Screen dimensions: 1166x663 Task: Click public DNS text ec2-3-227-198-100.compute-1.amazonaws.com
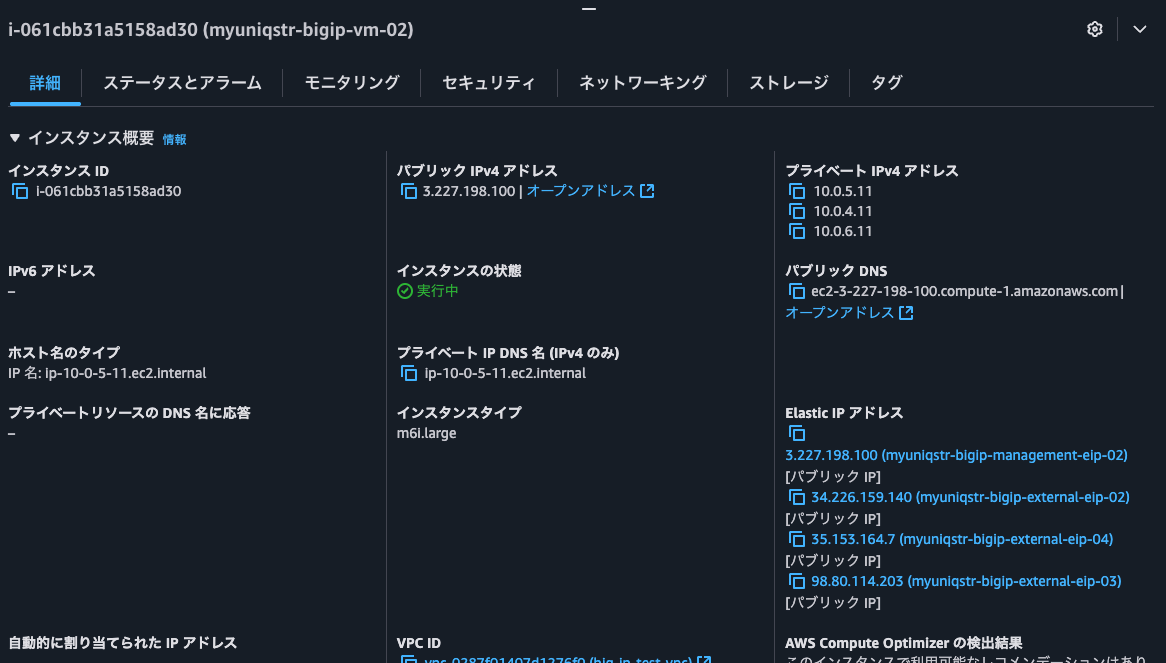[964, 291]
